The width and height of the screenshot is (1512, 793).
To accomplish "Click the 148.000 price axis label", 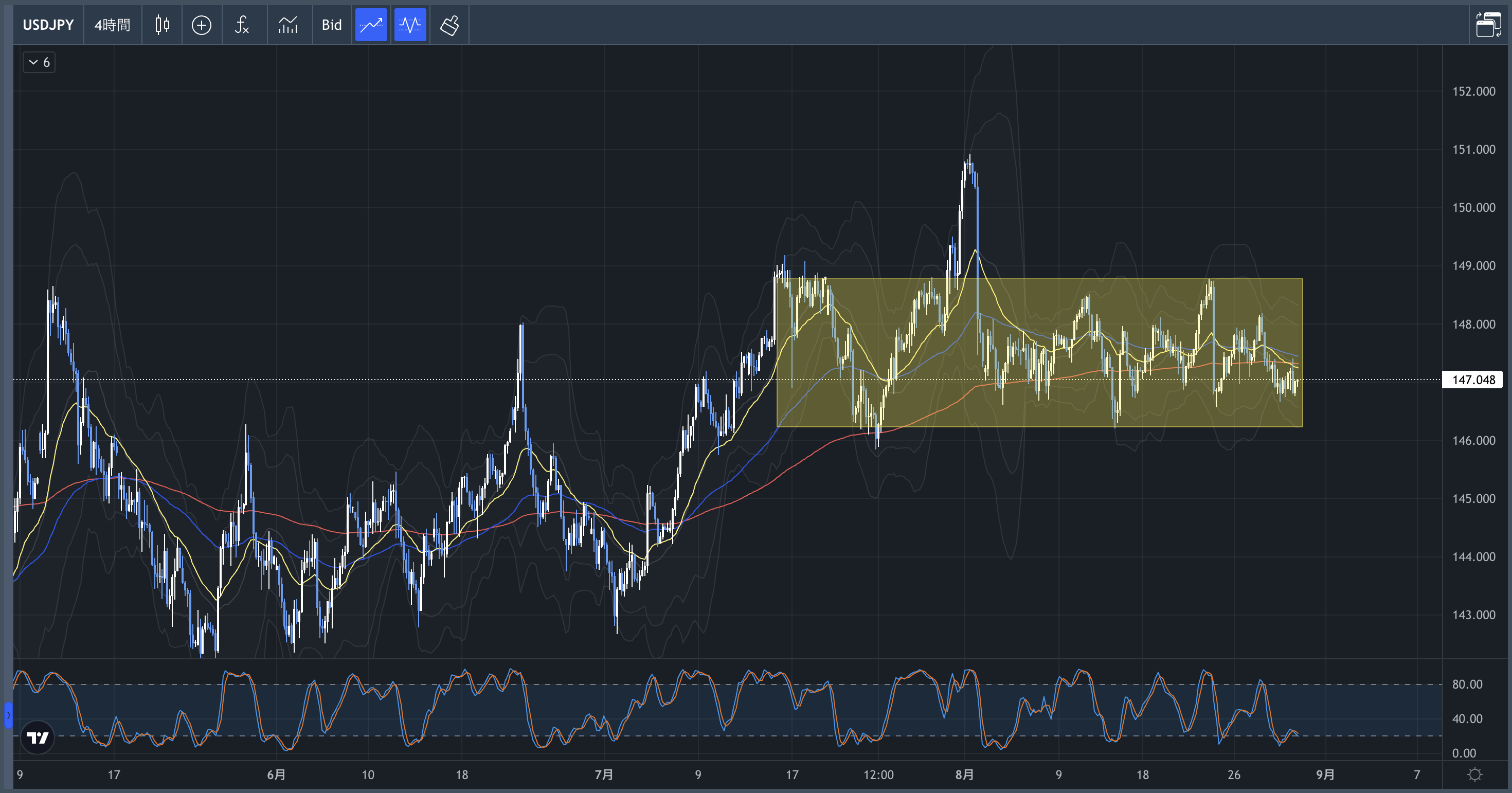I will point(1473,324).
